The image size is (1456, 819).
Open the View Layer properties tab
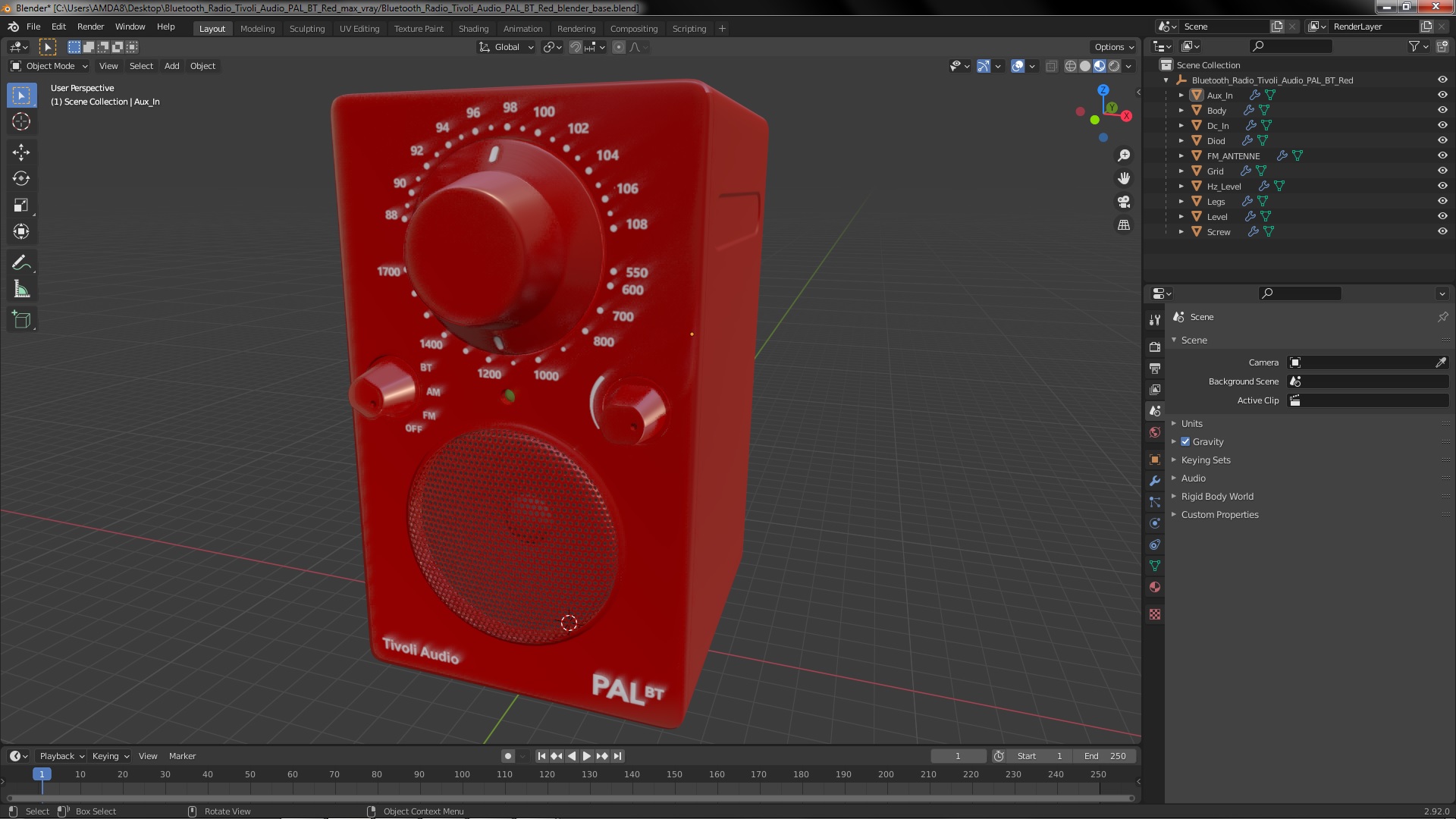1154,389
